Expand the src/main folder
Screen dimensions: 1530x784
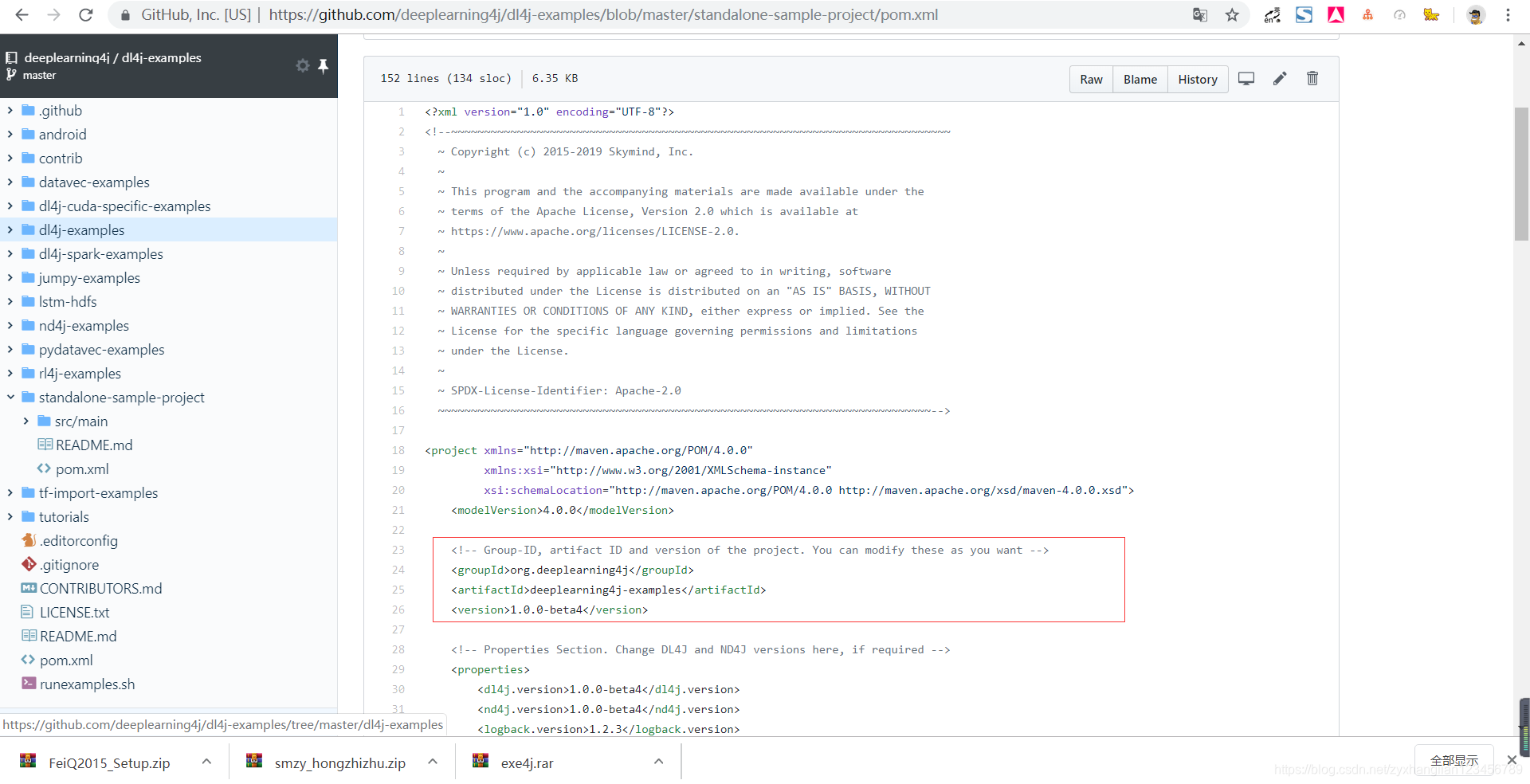26,421
